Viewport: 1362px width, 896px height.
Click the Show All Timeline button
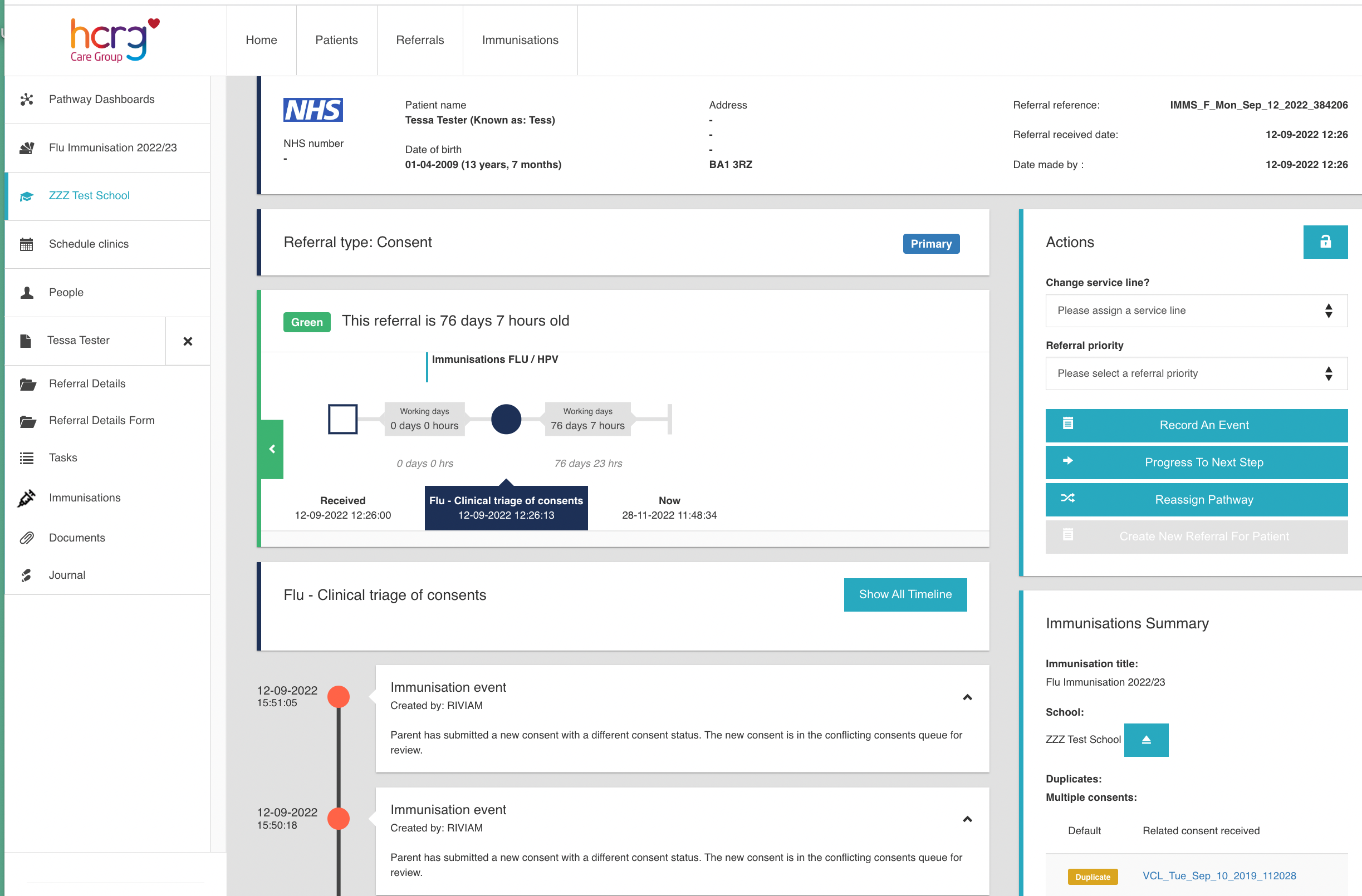coord(905,595)
